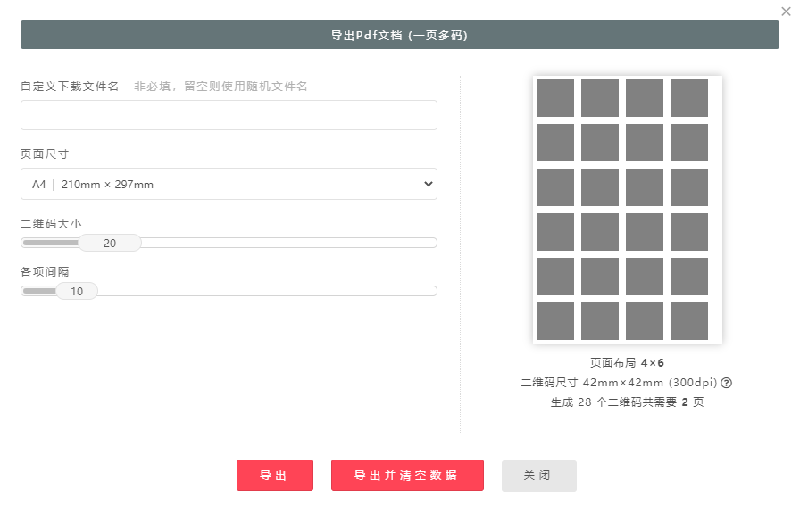Click the page layout preview thumbnail
The image size is (800, 514).
click(627, 209)
